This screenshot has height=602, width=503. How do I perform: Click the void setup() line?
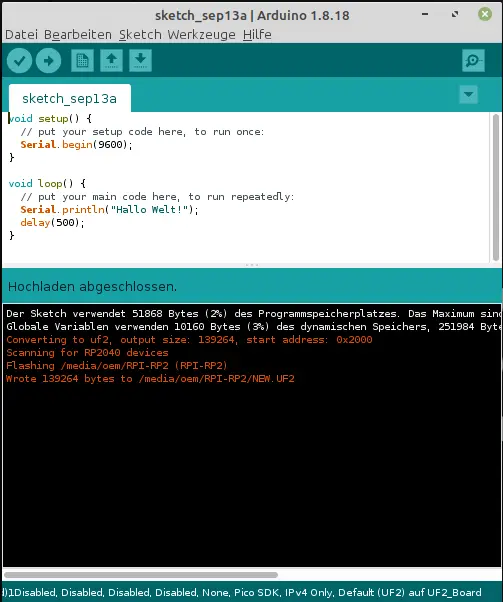point(50,119)
